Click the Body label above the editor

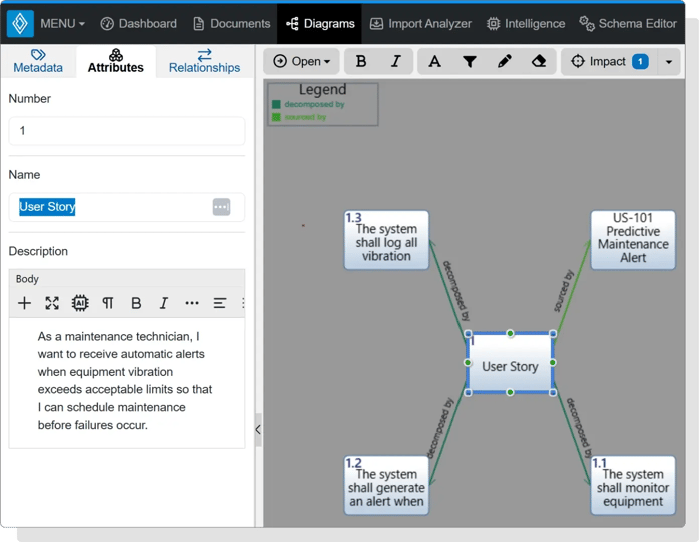click(x=27, y=279)
